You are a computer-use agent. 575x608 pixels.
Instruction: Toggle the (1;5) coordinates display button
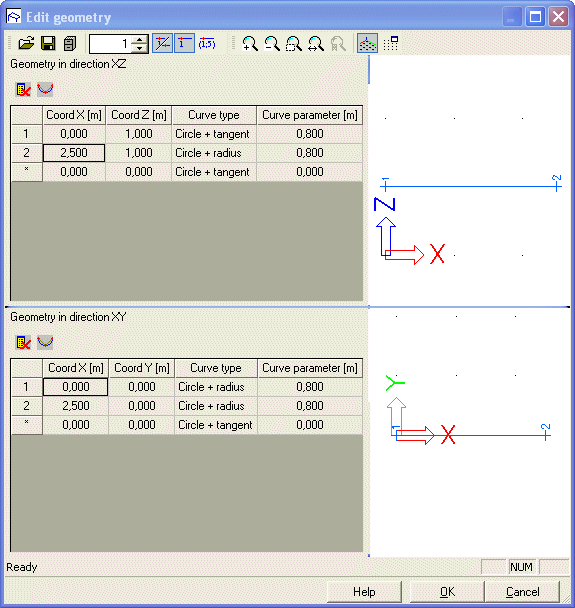click(207, 43)
